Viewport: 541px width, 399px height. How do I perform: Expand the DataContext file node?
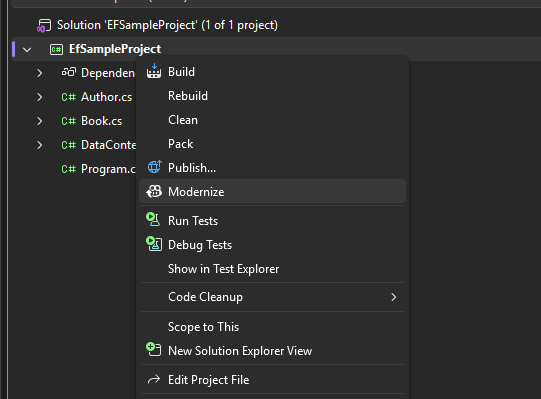40,145
